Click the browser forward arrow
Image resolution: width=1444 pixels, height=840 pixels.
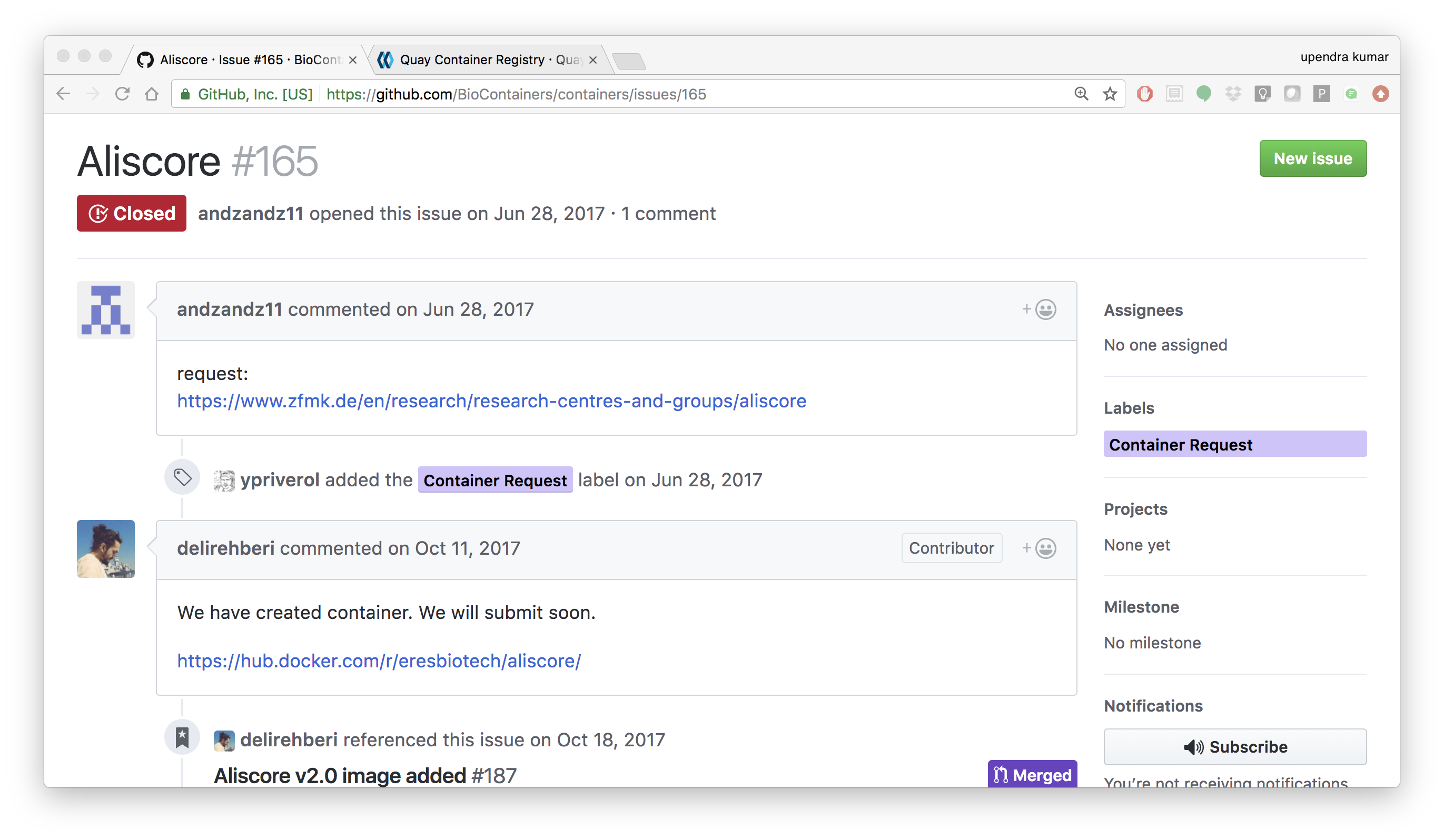point(92,94)
